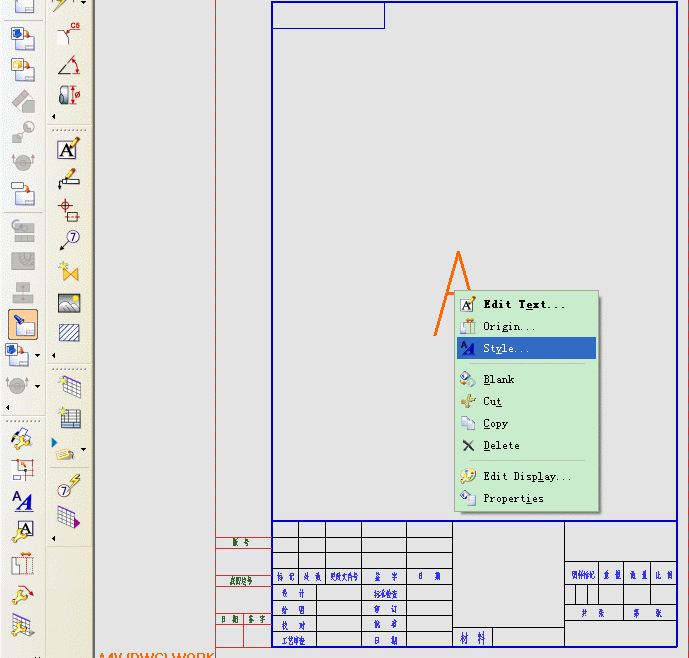Select the target point crosshair tool
The width and height of the screenshot is (689, 658).
click(x=69, y=210)
